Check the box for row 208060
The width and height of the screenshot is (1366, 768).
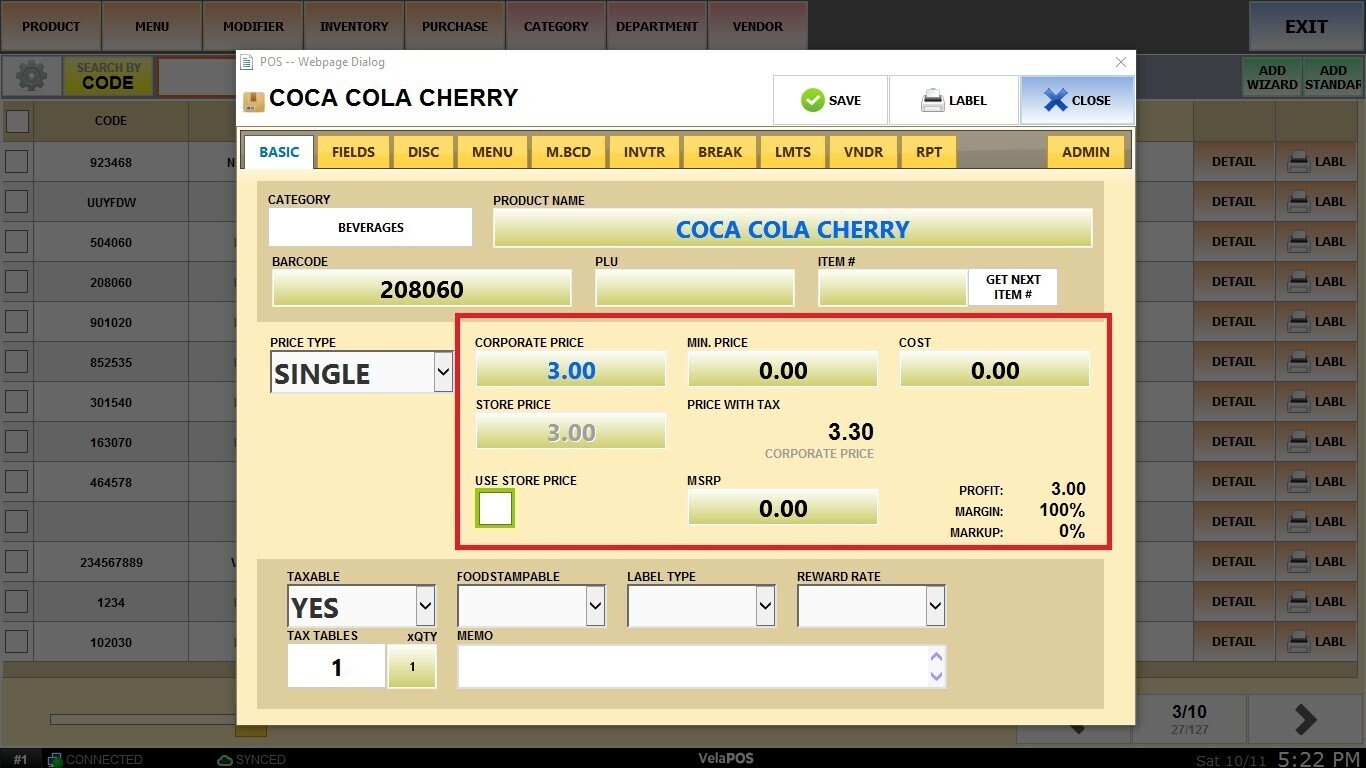(x=17, y=282)
